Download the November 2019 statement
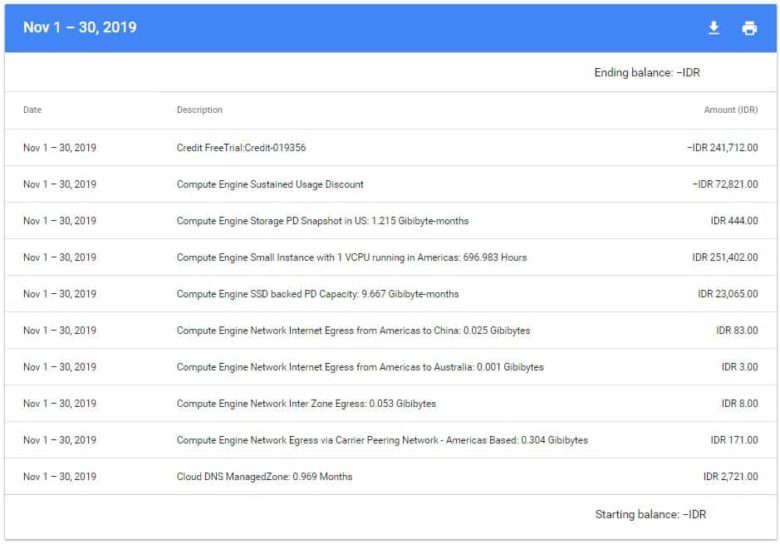This screenshot has width=780, height=544. point(714,28)
